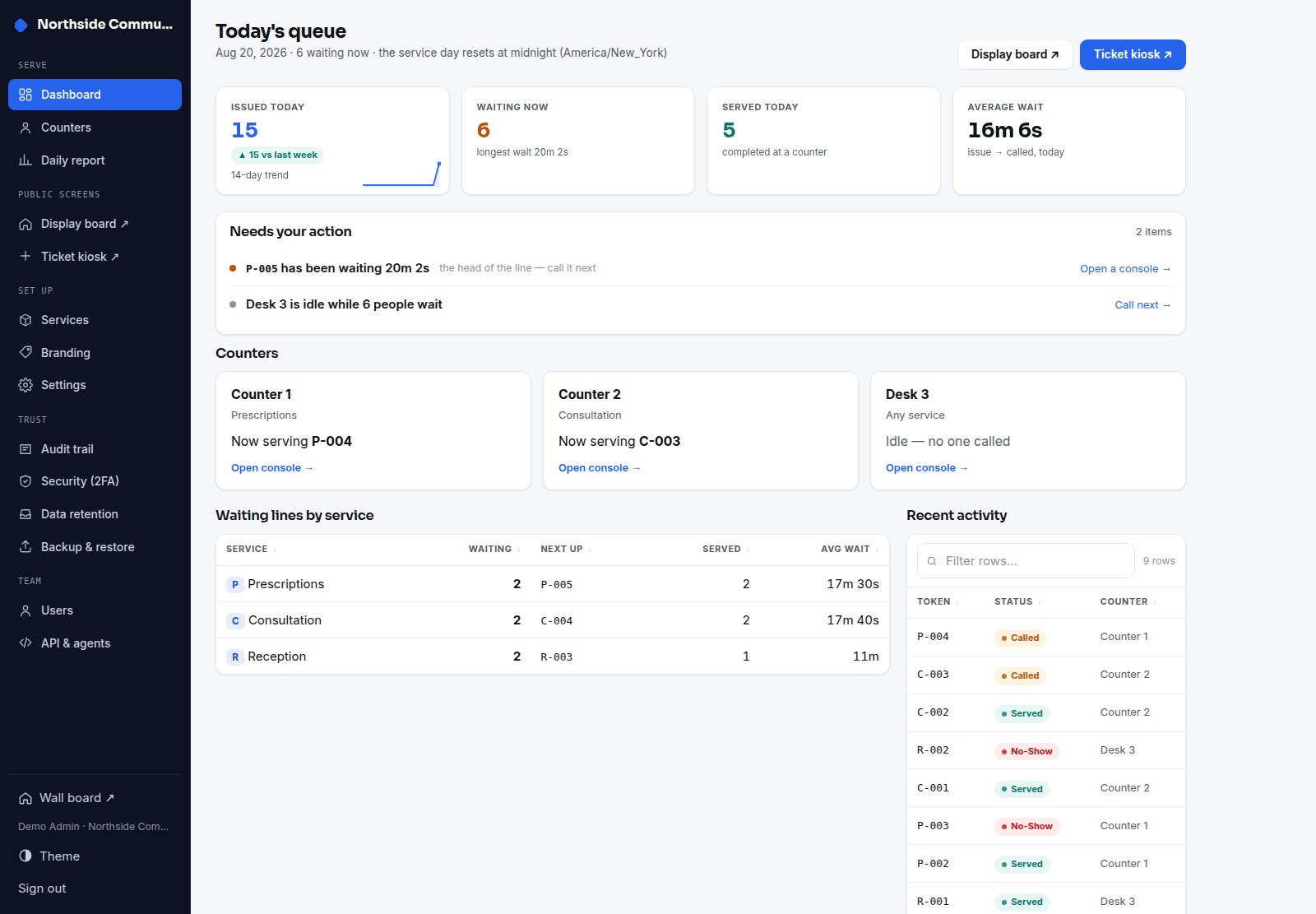Click the C-004 next up token

pyautogui.click(x=557, y=621)
